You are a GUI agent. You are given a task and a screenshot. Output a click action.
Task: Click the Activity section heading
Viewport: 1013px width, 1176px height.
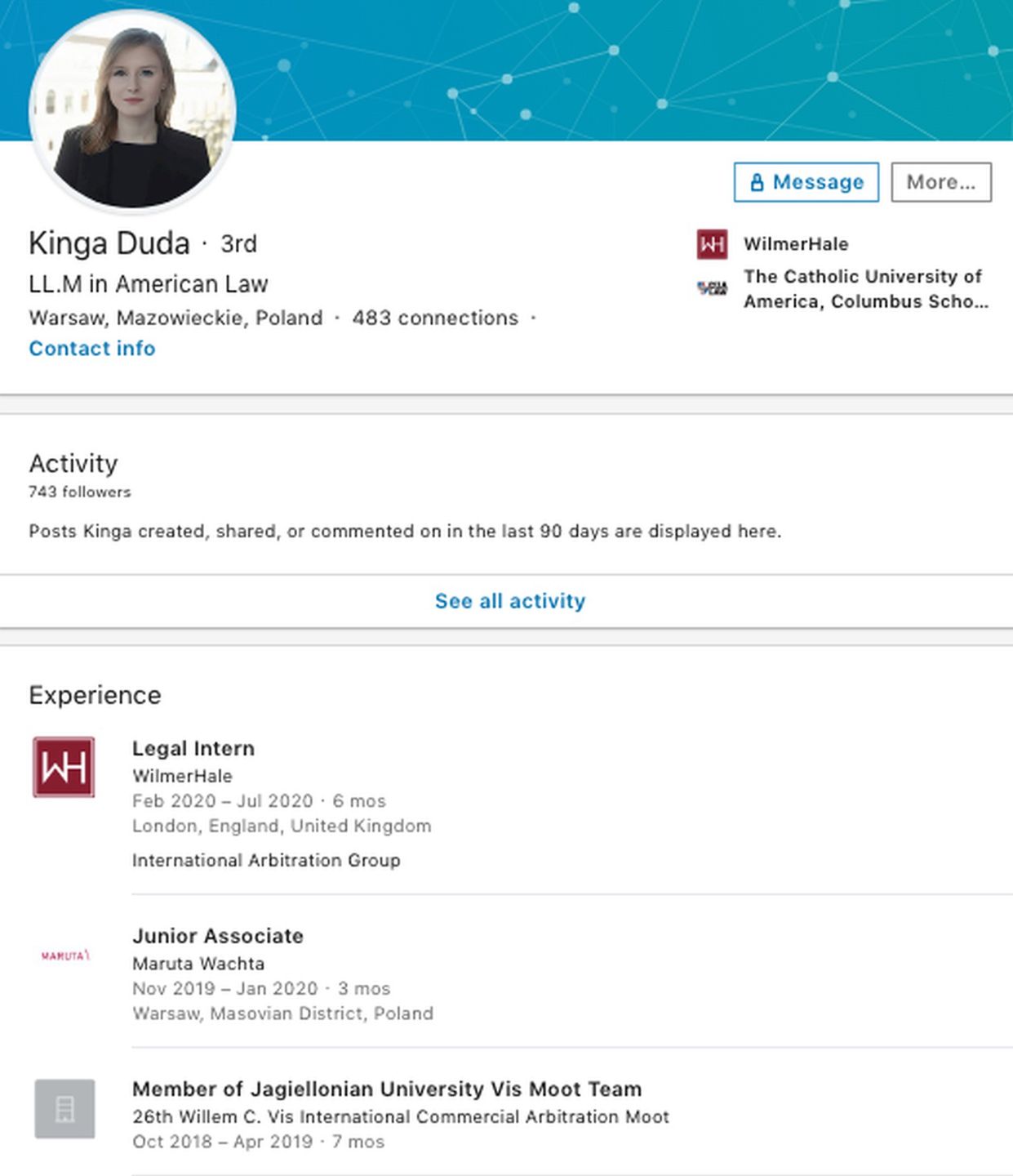point(73,463)
